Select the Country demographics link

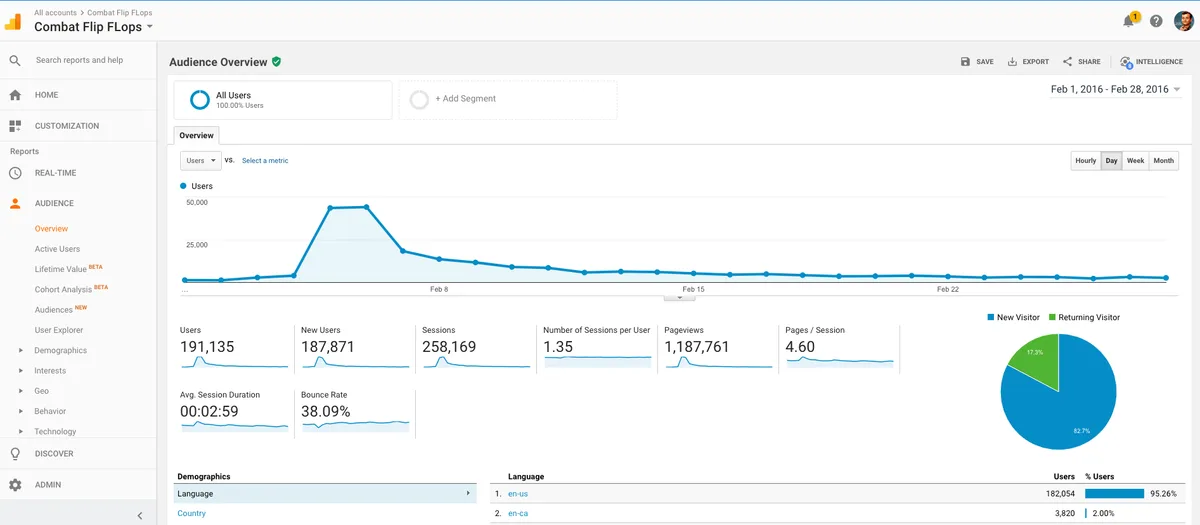pyautogui.click(x=192, y=514)
